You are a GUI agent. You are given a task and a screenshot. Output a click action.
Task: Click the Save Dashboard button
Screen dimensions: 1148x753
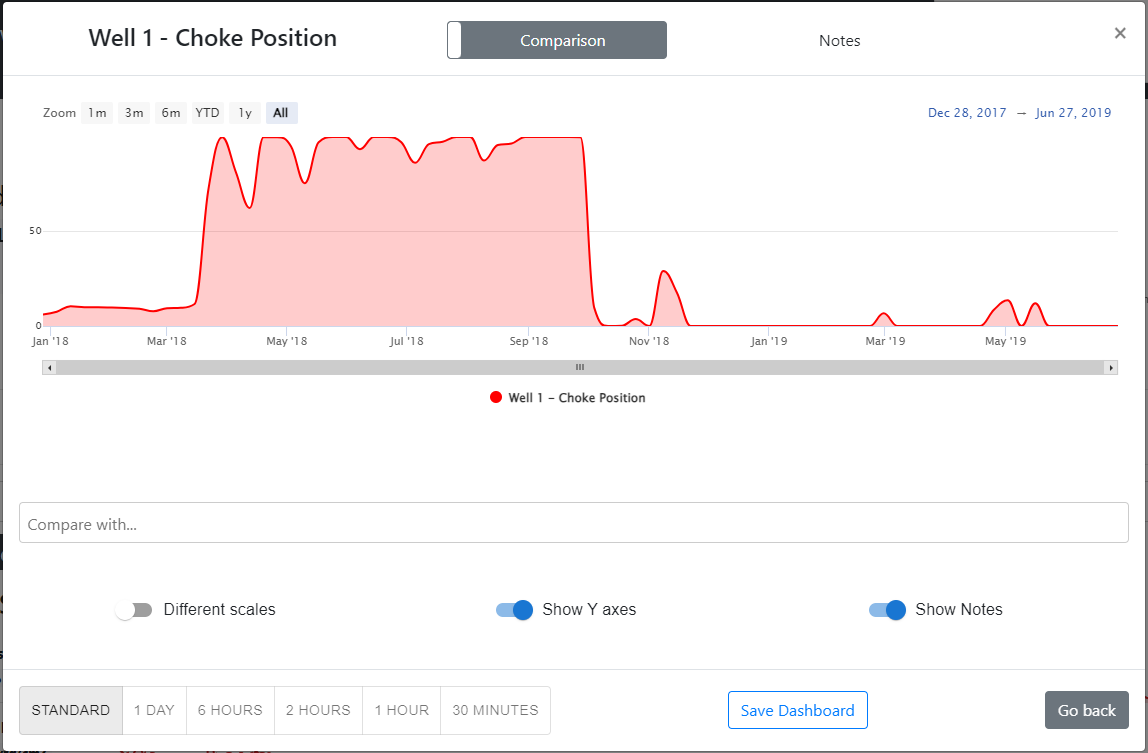pyautogui.click(x=797, y=711)
